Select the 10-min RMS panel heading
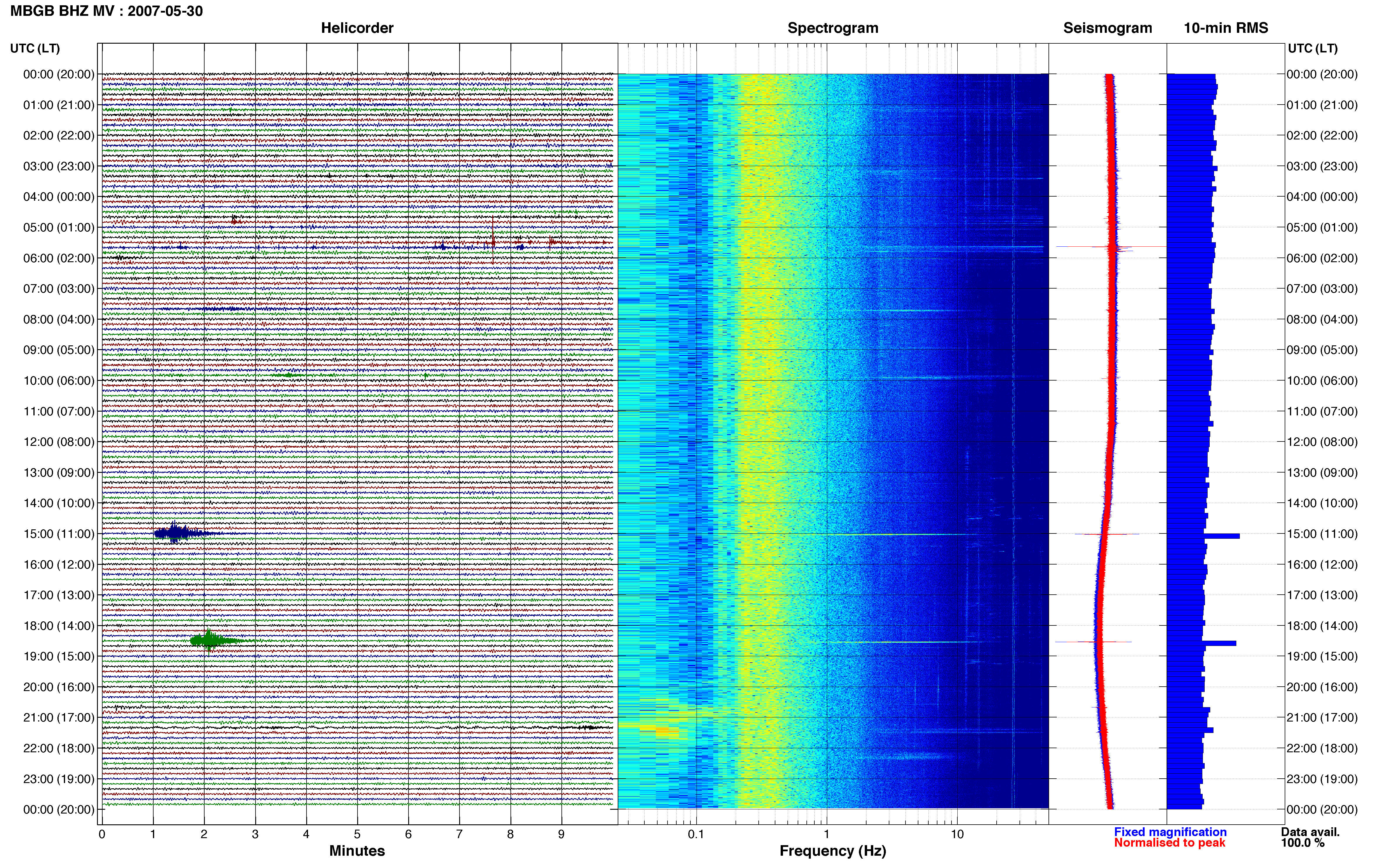The image size is (1389, 868). pos(1225,28)
